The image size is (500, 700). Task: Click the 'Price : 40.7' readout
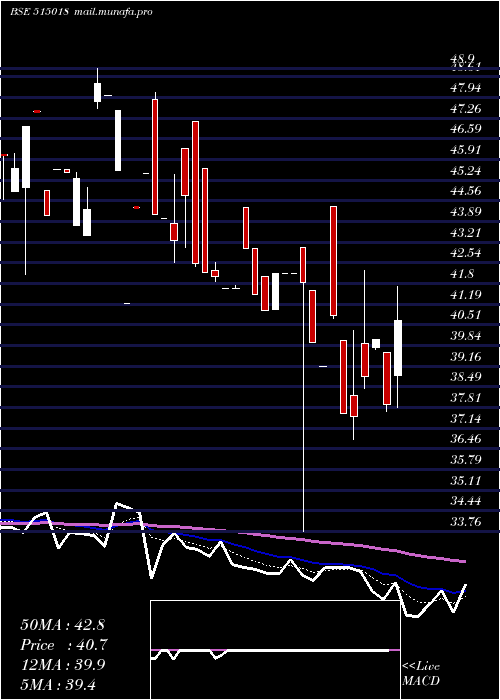[x=64, y=645]
